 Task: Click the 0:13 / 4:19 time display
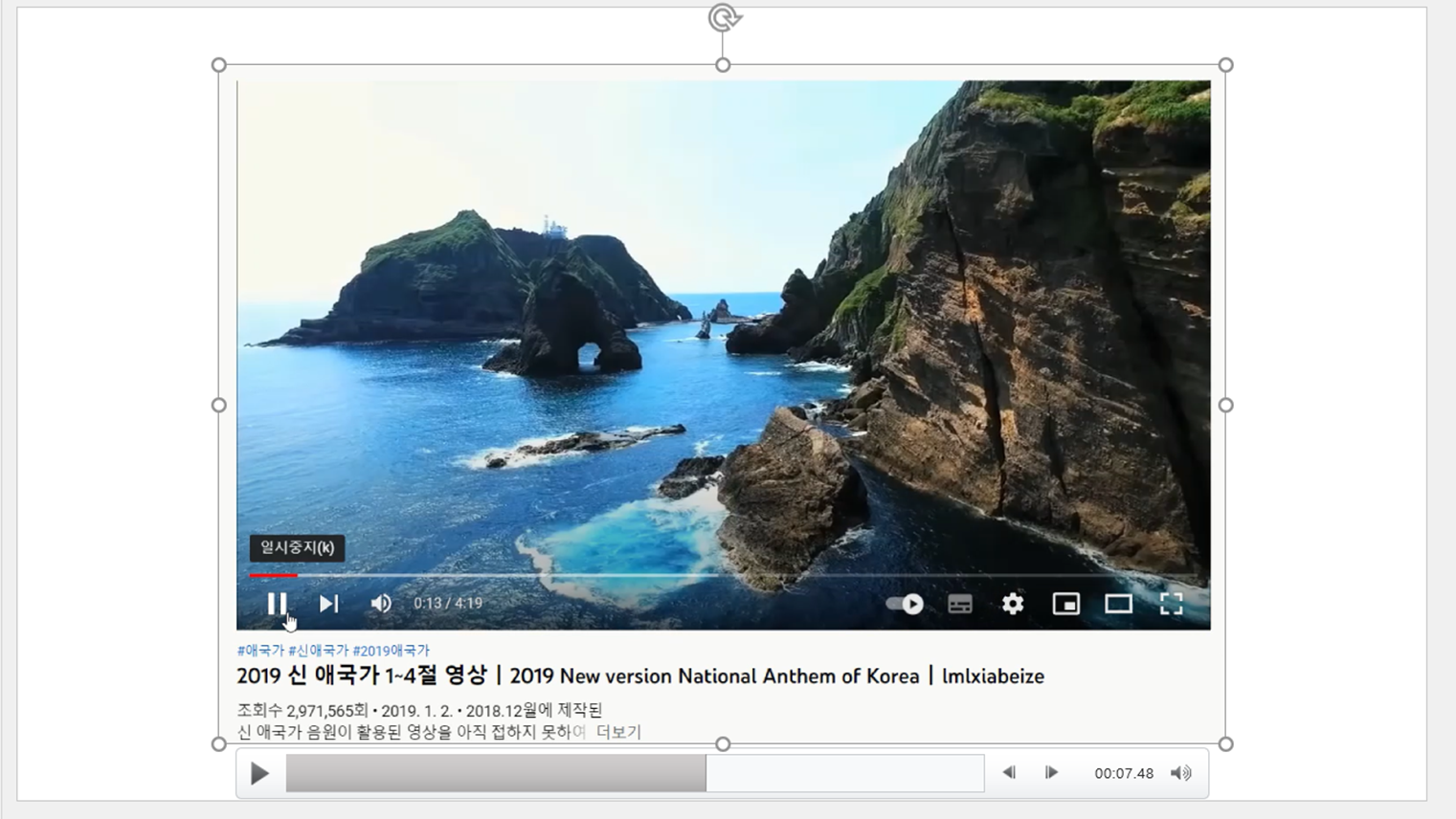pyautogui.click(x=448, y=604)
